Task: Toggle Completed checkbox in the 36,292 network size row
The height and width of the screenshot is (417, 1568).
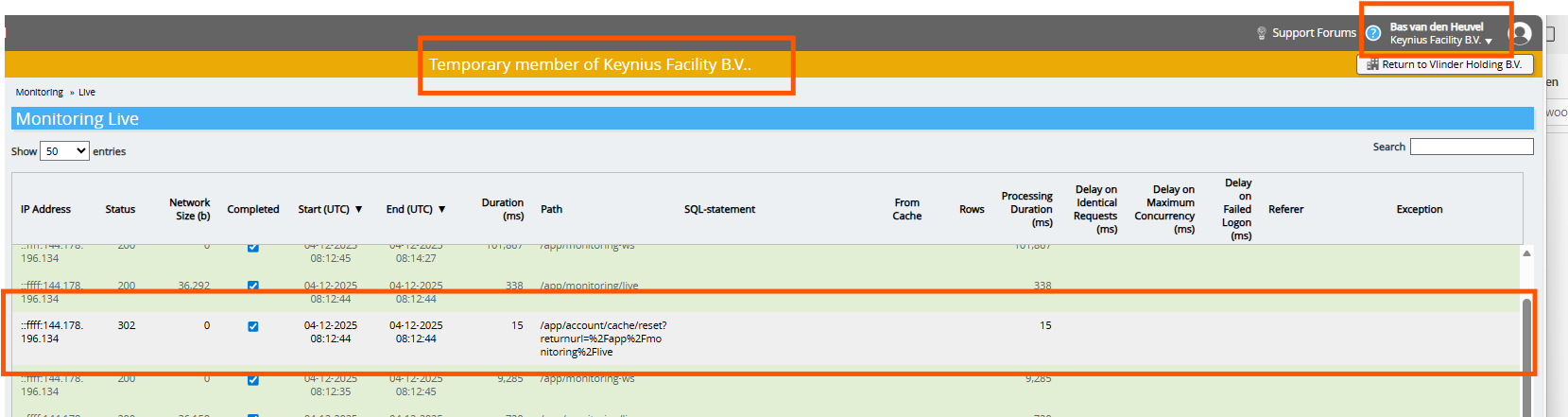Action: tap(252, 286)
